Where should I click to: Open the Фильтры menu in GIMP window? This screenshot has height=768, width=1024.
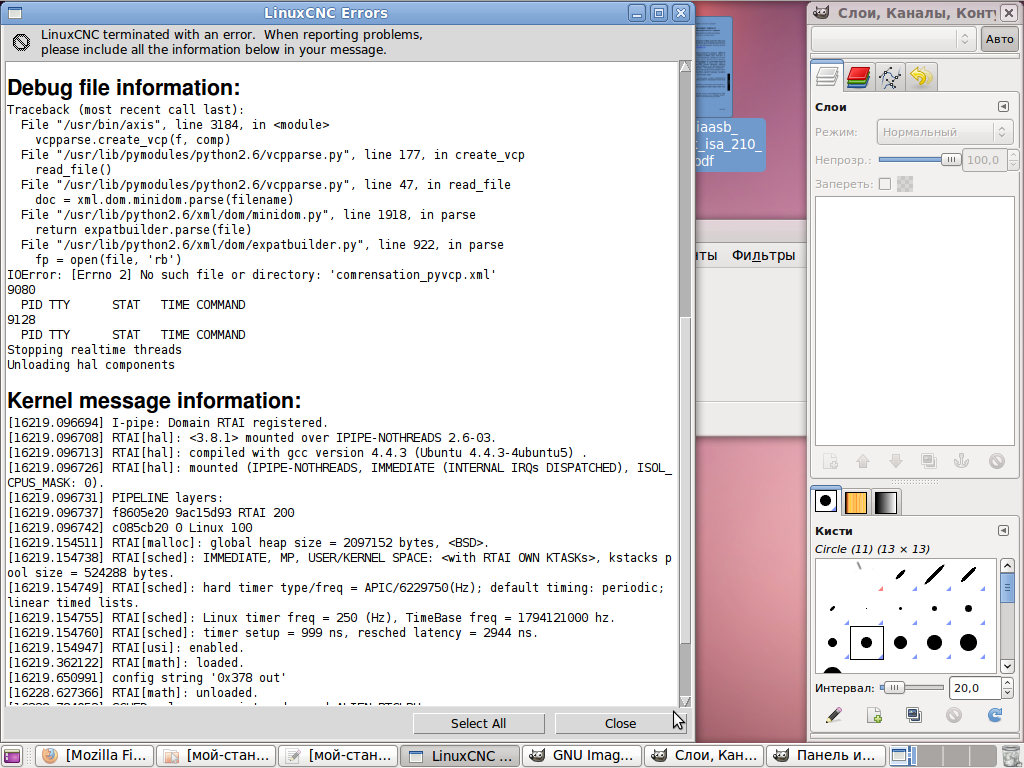(763, 255)
